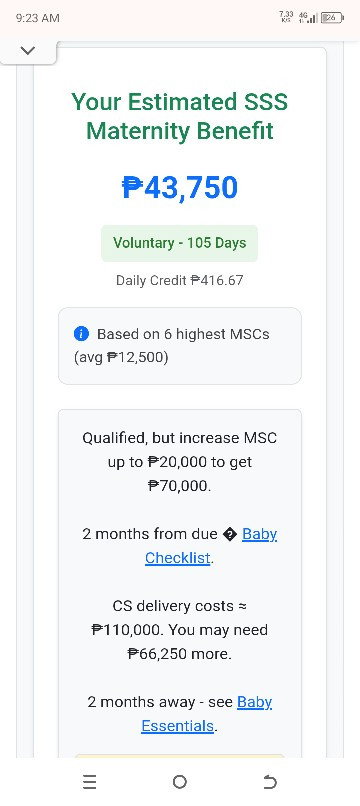Tap the network speed indicator in status bar
Image resolution: width=360 pixels, height=806 pixels.
(285, 17)
